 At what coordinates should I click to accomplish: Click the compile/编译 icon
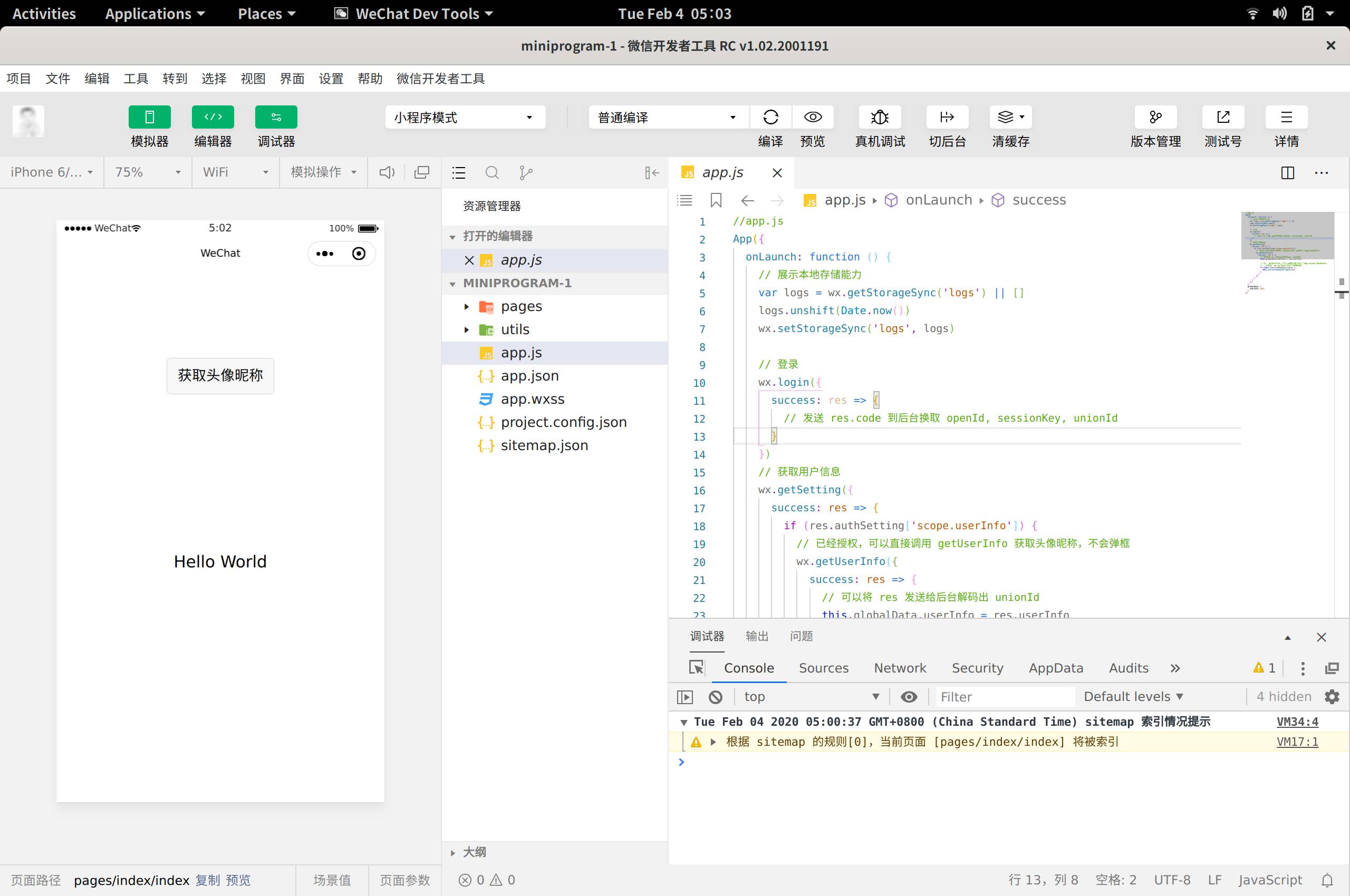pos(770,117)
